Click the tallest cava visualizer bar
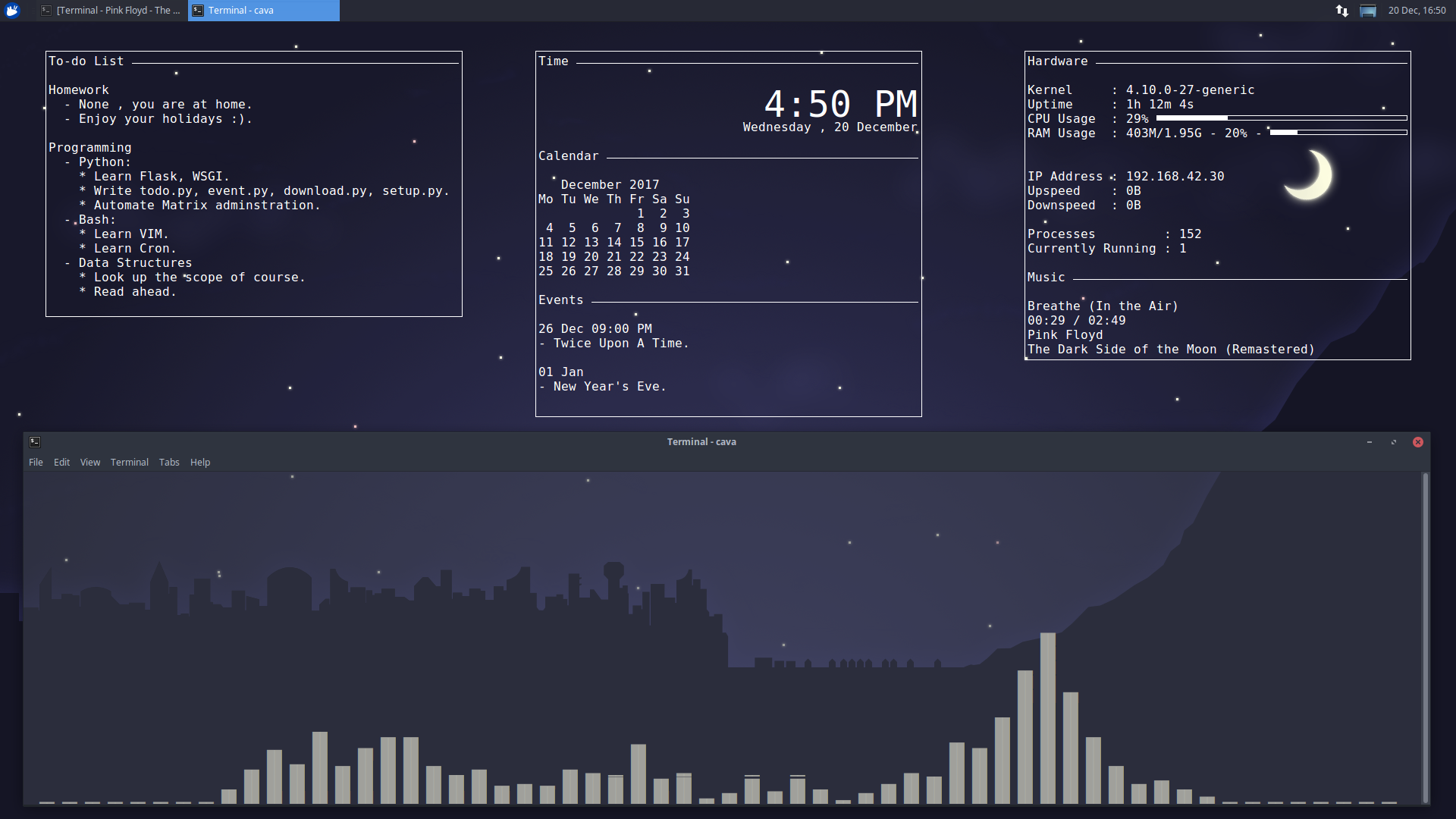This screenshot has height=819, width=1456. [x=1048, y=718]
